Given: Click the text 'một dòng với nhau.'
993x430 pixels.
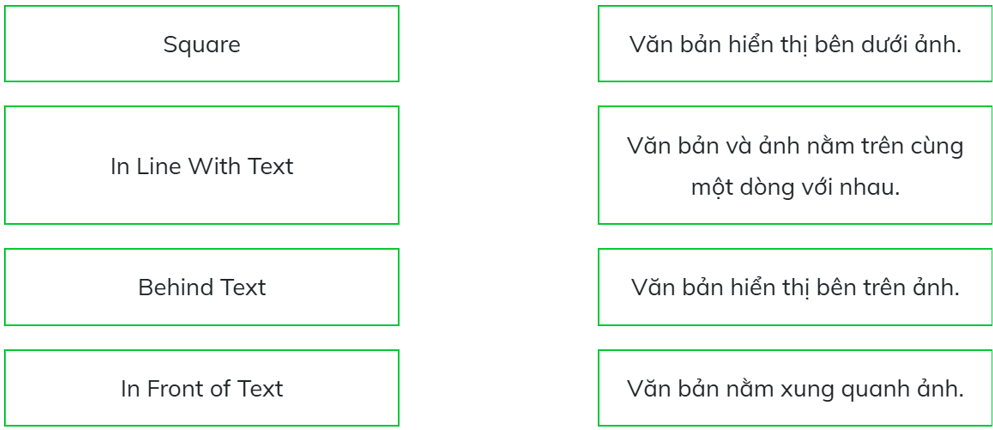Looking at the screenshot, I should 795,188.
